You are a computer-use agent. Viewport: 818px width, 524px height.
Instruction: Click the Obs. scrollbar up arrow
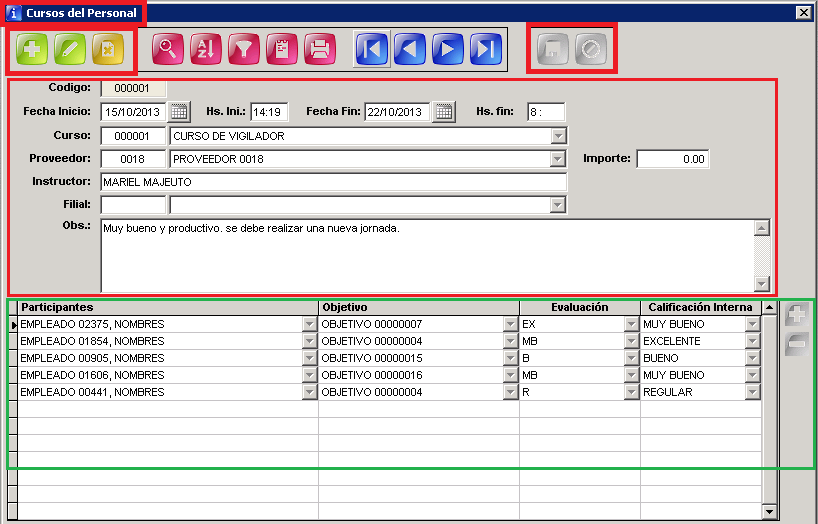tap(762, 228)
